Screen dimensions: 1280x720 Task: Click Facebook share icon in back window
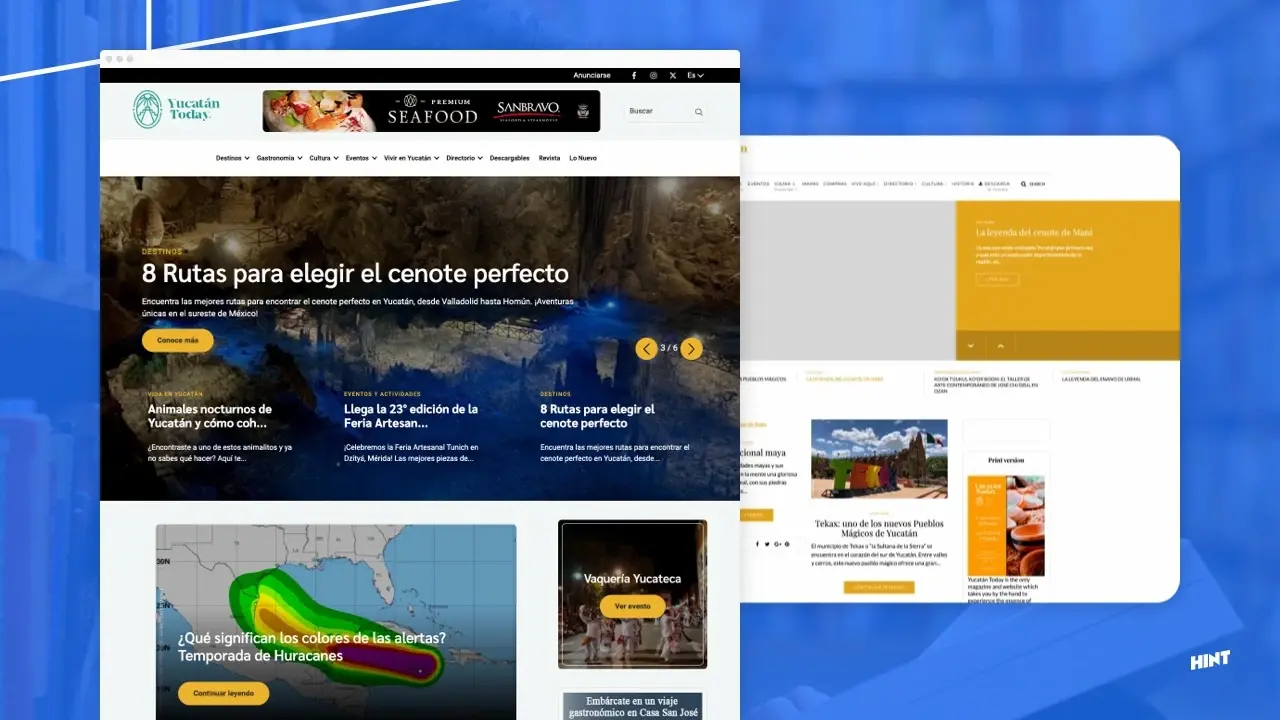[x=757, y=544]
